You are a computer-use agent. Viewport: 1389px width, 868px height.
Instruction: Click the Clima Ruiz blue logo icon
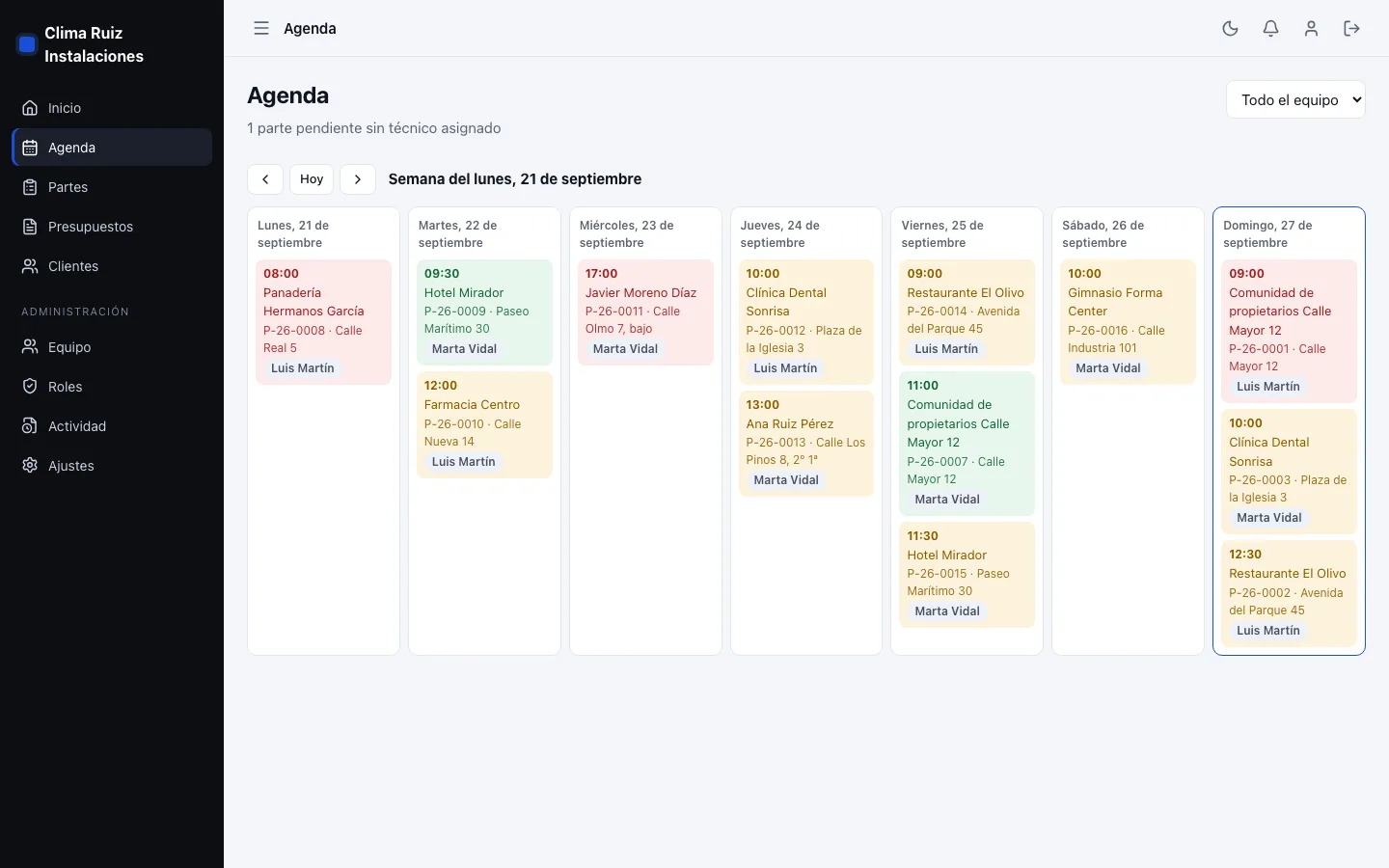[x=27, y=44]
